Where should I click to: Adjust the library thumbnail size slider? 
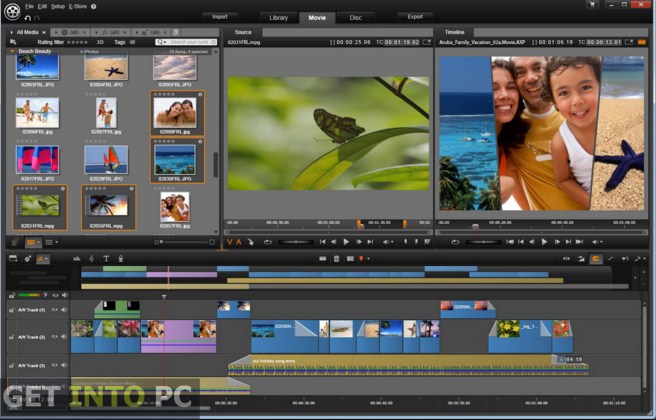click(184, 242)
